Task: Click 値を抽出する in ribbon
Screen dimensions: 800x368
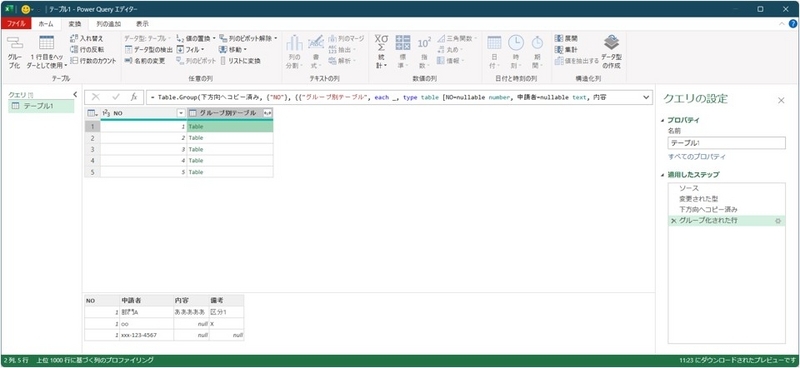Action: click(577, 61)
